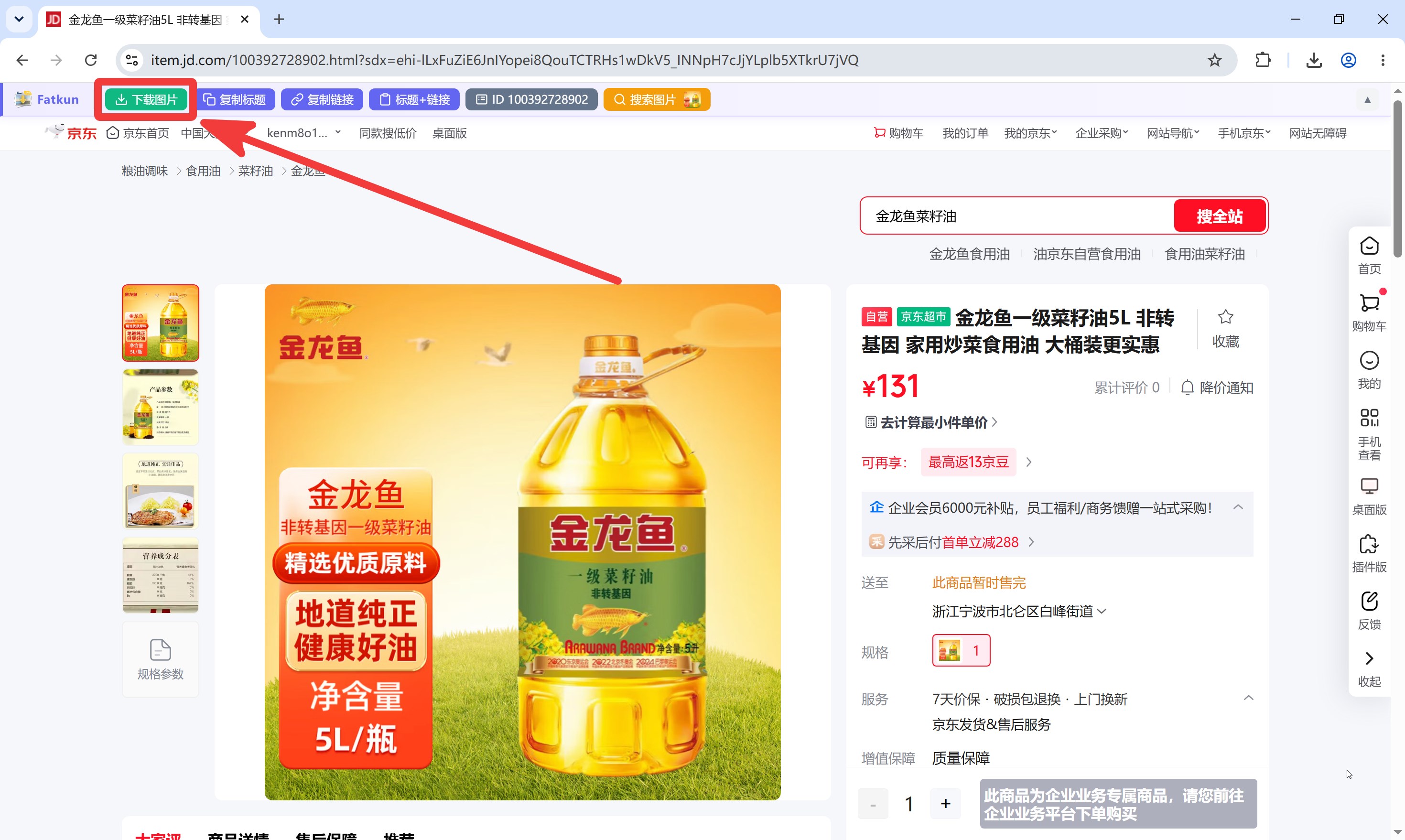Select the 地道纯正 steak dish thumbnail
1405x840 pixels.
[x=161, y=491]
